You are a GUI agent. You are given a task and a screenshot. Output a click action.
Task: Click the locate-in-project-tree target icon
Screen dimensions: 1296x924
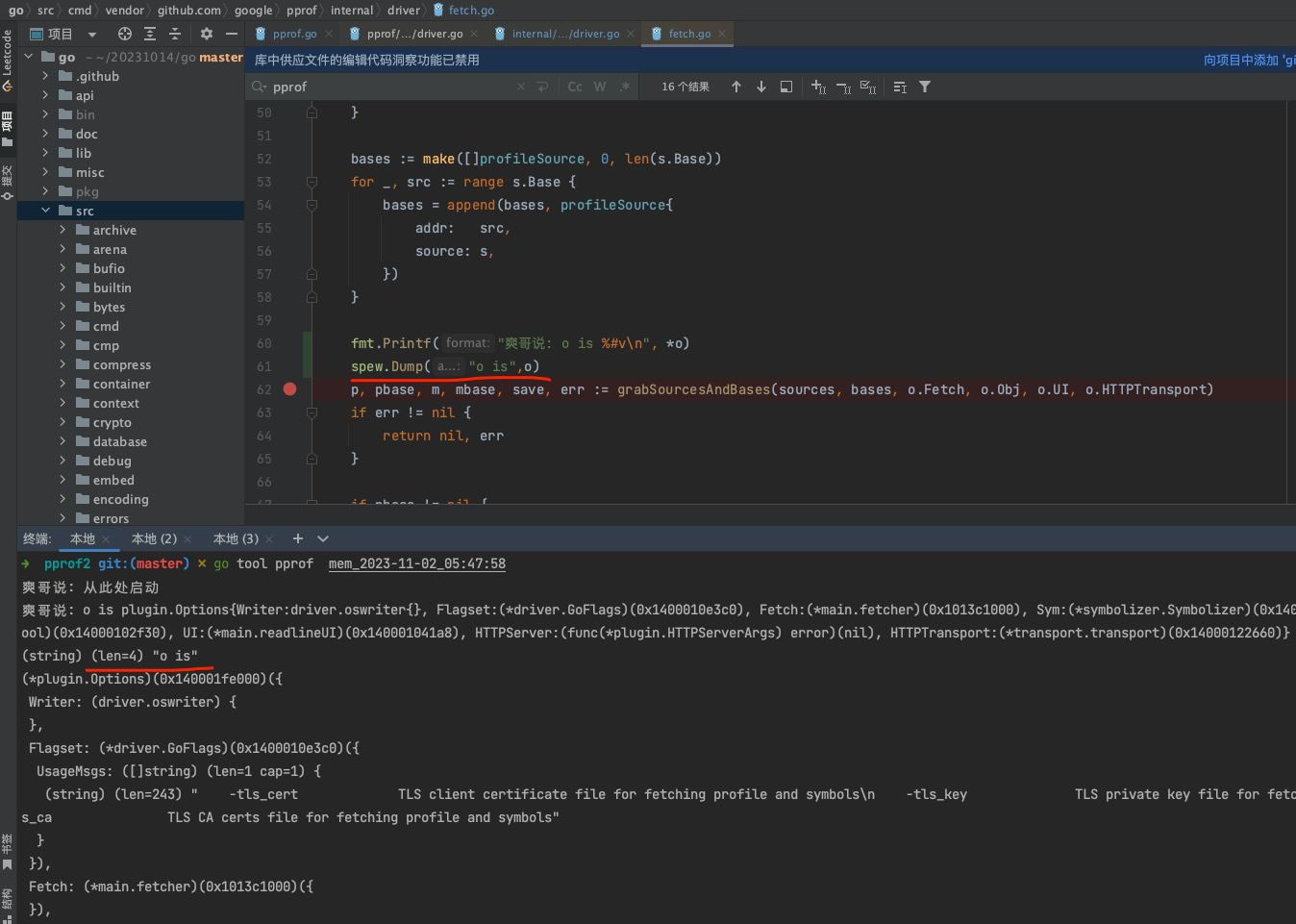coord(125,34)
